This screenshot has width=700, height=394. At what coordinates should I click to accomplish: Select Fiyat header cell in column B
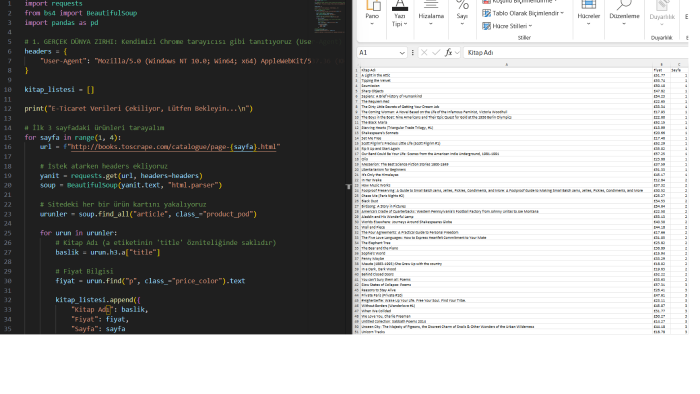661,70
